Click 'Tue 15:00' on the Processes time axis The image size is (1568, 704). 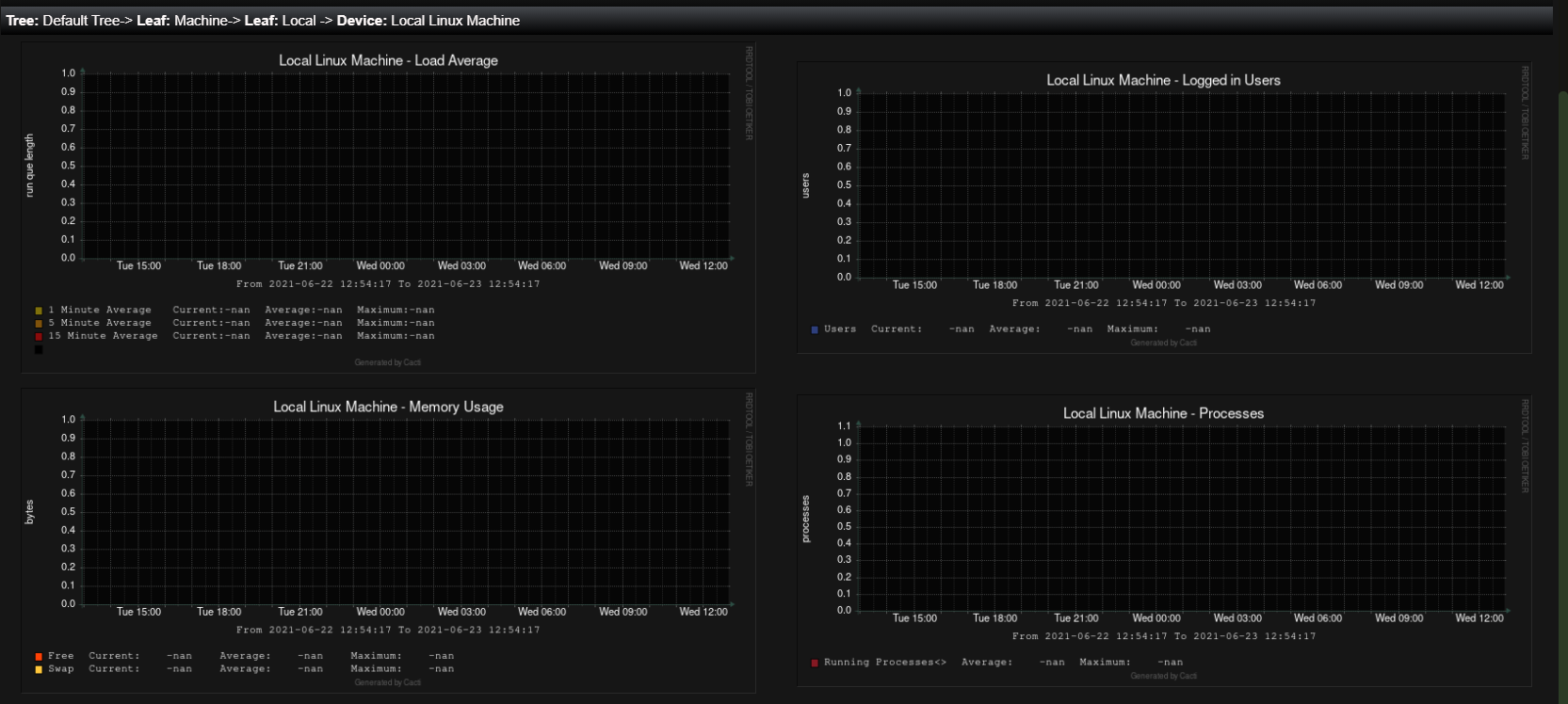point(914,618)
